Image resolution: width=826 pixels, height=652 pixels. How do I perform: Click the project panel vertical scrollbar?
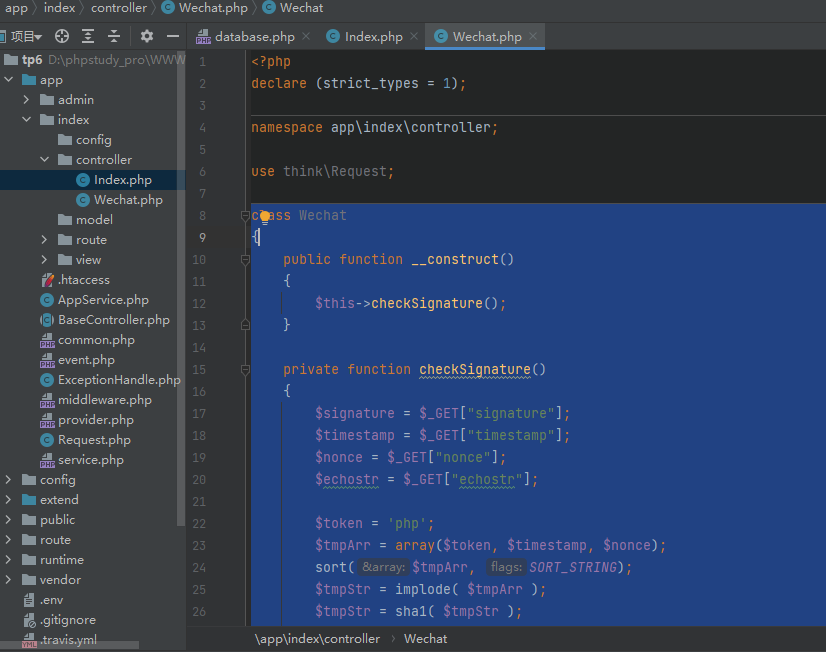pos(181,290)
